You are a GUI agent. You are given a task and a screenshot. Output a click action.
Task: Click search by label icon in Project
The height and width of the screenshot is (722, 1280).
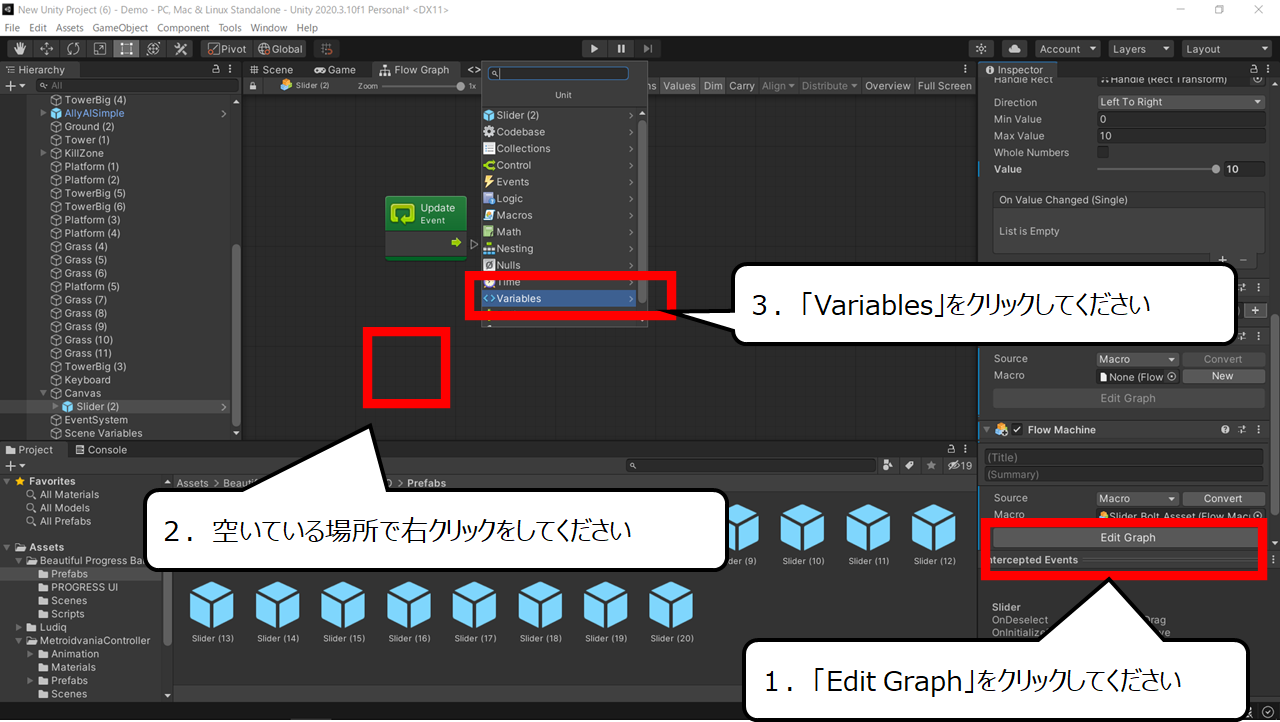(910, 466)
